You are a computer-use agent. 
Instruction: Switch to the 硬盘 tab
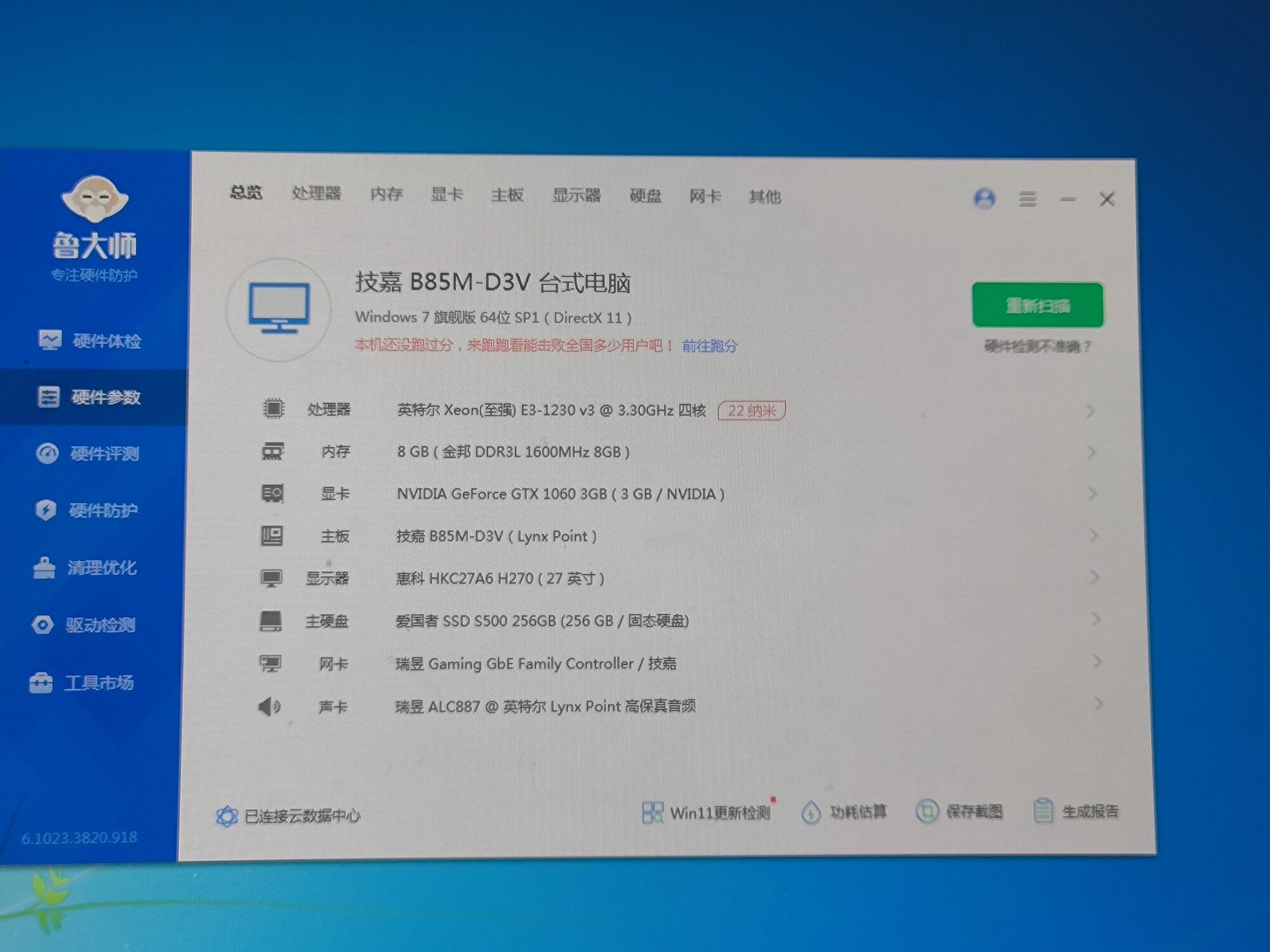click(645, 196)
